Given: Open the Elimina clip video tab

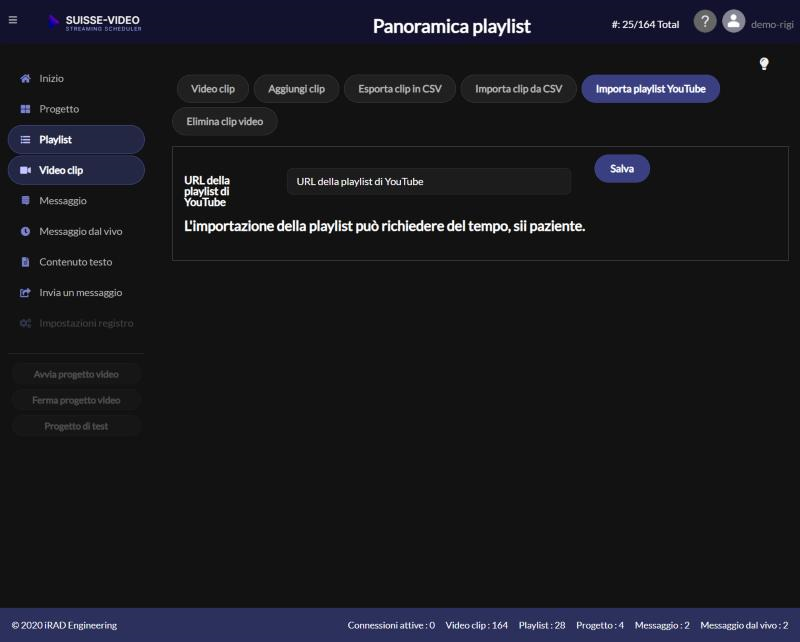Looking at the screenshot, I should [x=224, y=121].
